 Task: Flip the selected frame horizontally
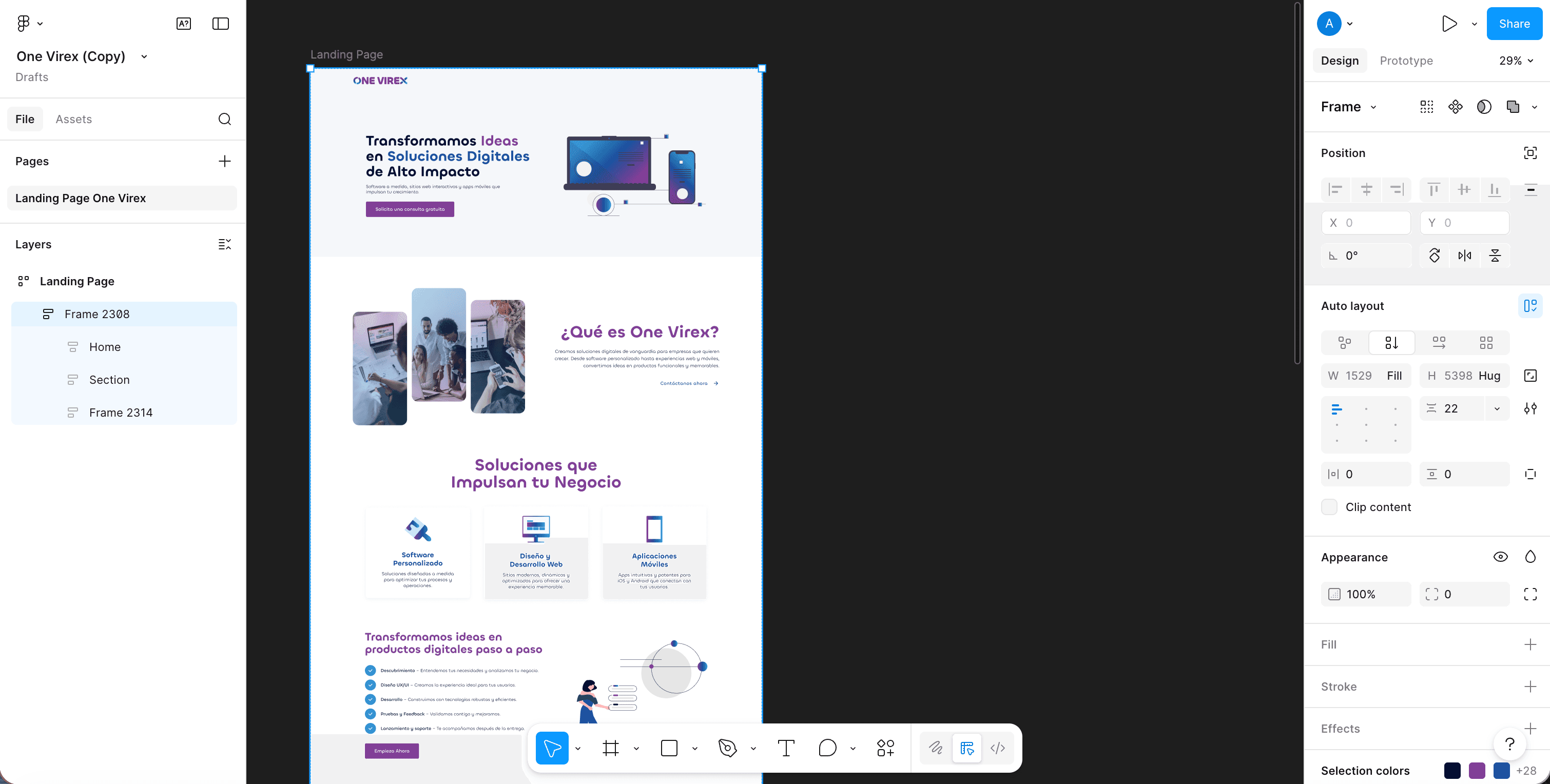[1465, 255]
